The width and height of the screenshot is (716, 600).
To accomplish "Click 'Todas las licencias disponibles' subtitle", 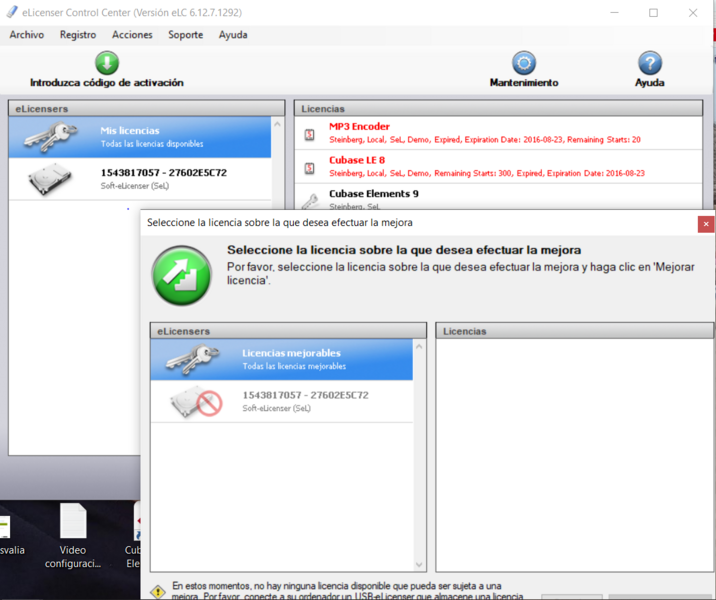I will 152,144.
